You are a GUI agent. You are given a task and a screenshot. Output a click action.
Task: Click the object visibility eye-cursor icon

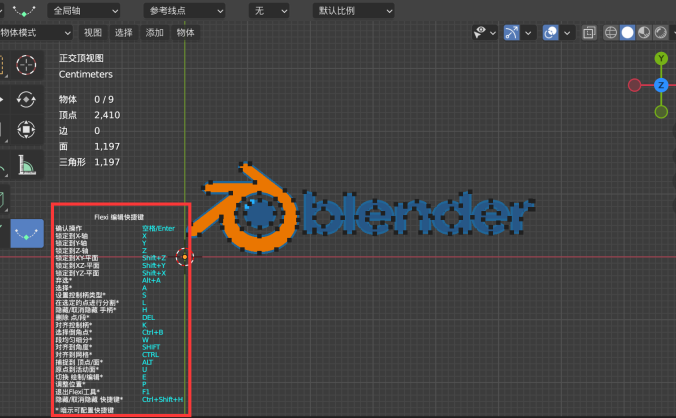click(x=479, y=33)
